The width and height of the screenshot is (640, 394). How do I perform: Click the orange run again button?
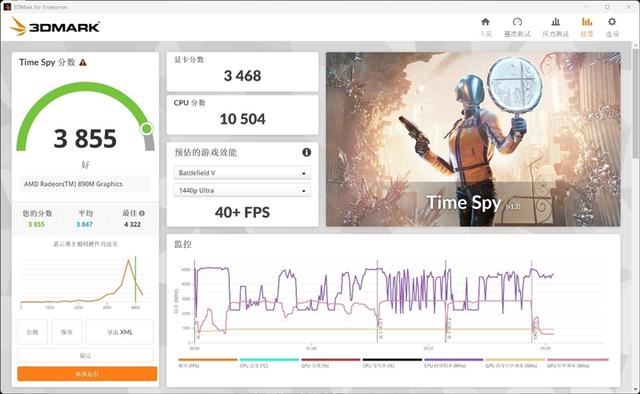[x=87, y=374]
